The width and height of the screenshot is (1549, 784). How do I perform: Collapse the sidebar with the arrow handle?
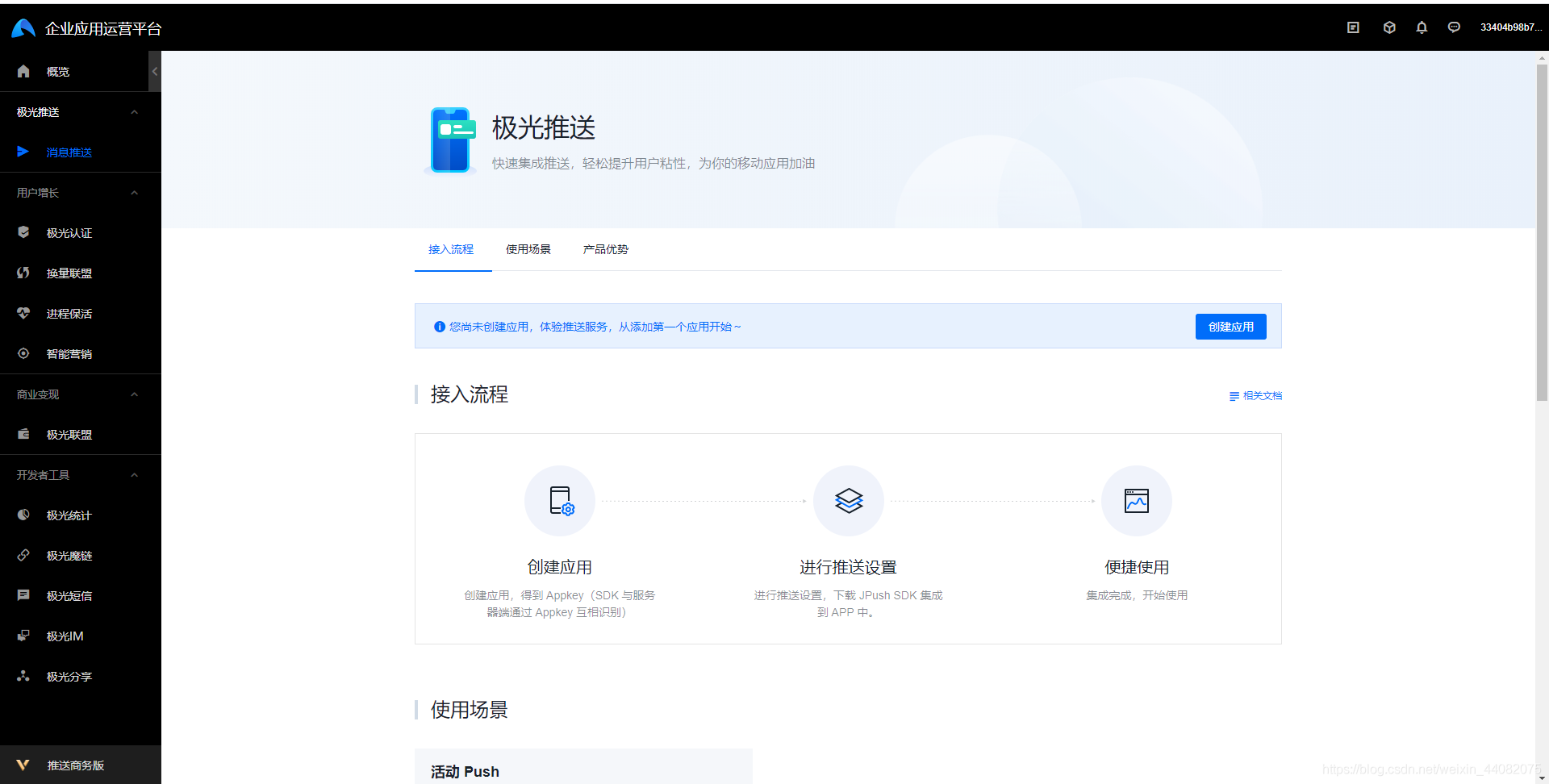pos(155,71)
